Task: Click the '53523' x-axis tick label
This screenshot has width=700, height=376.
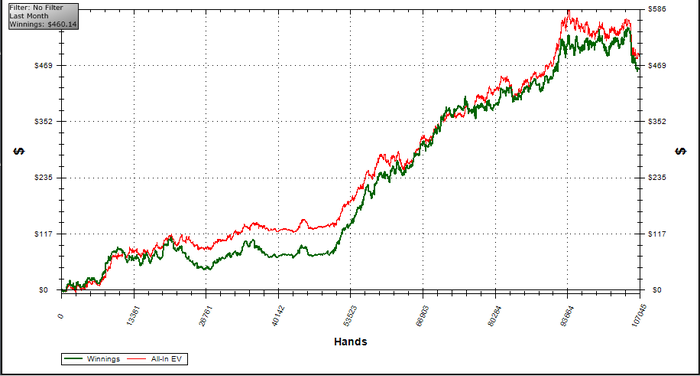Action: [350, 315]
